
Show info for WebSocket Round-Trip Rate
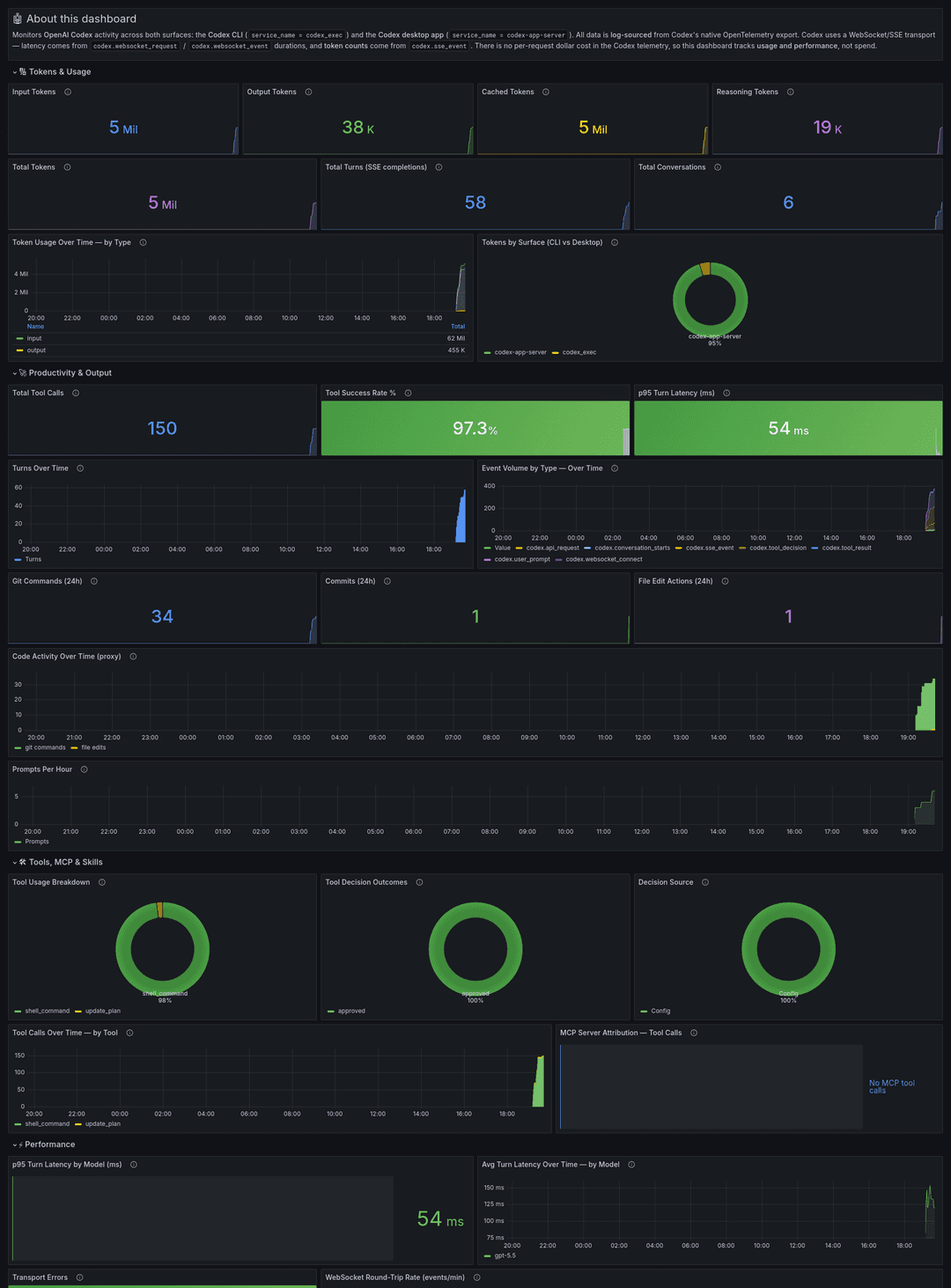[476, 1277]
